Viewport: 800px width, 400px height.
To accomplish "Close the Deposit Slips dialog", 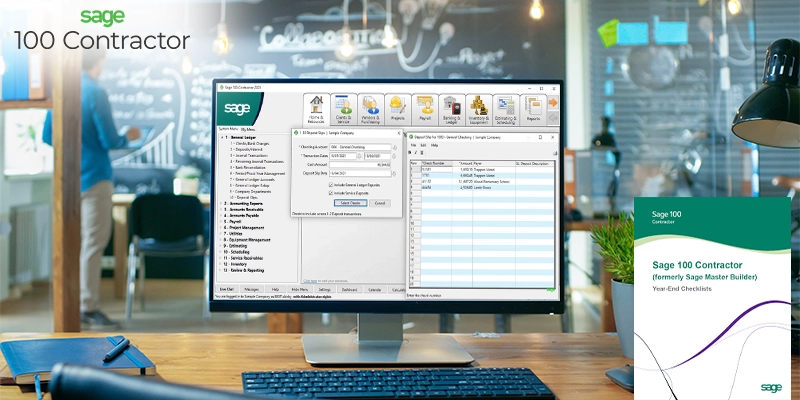I will tap(399, 133).
